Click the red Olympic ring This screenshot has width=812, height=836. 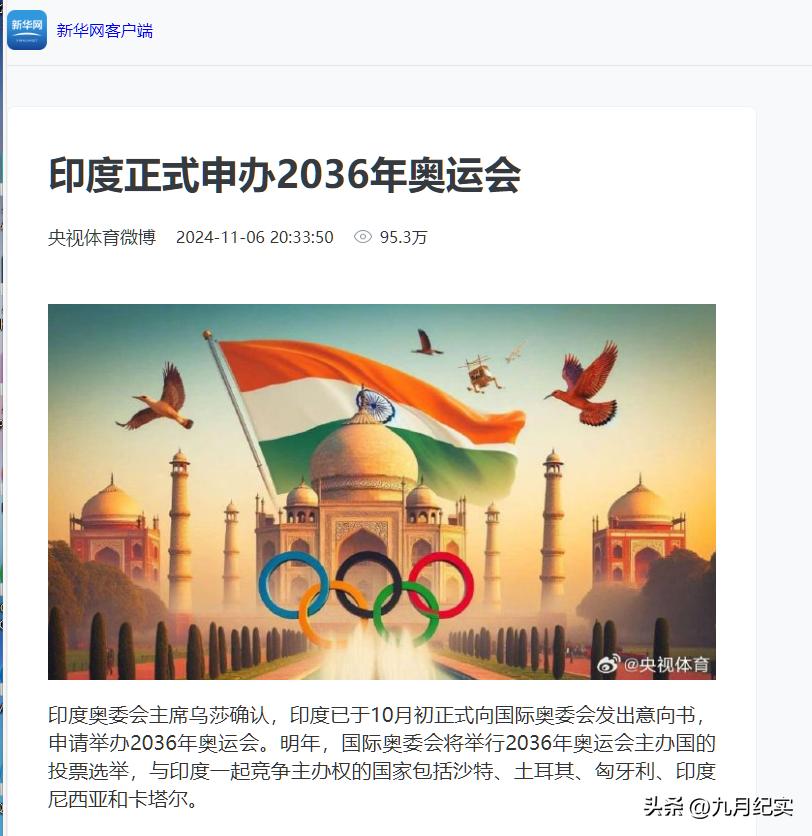click(x=440, y=585)
